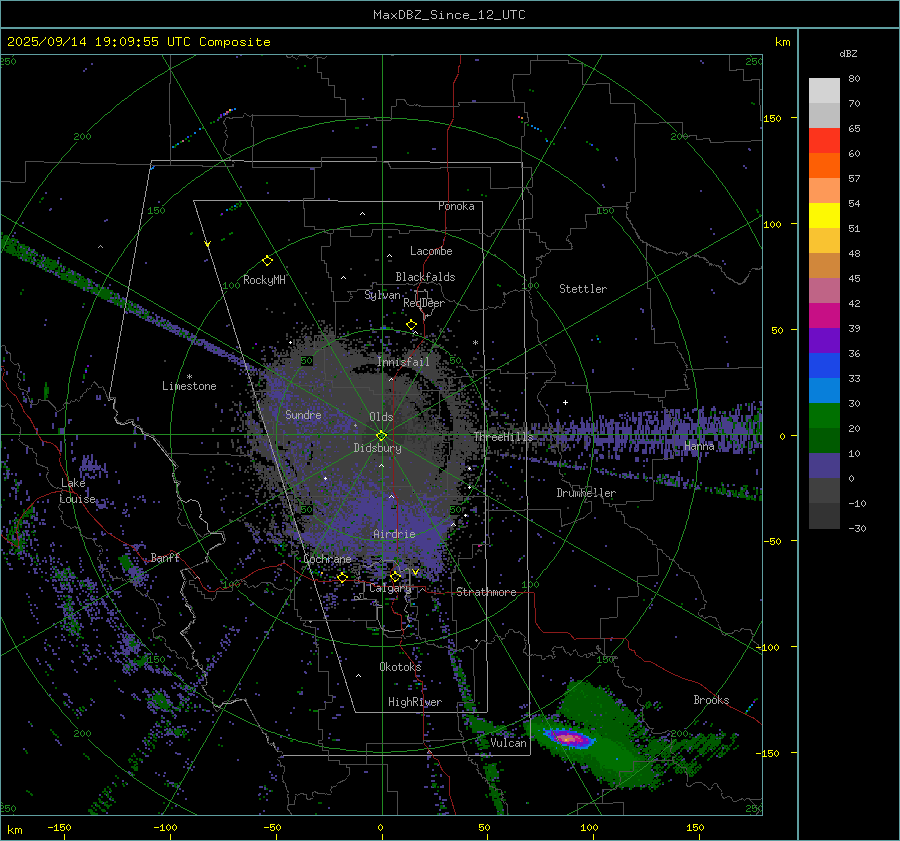Image resolution: width=900 pixels, height=841 pixels.
Task: Click the Brooks town label
Action: [x=711, y=700]
